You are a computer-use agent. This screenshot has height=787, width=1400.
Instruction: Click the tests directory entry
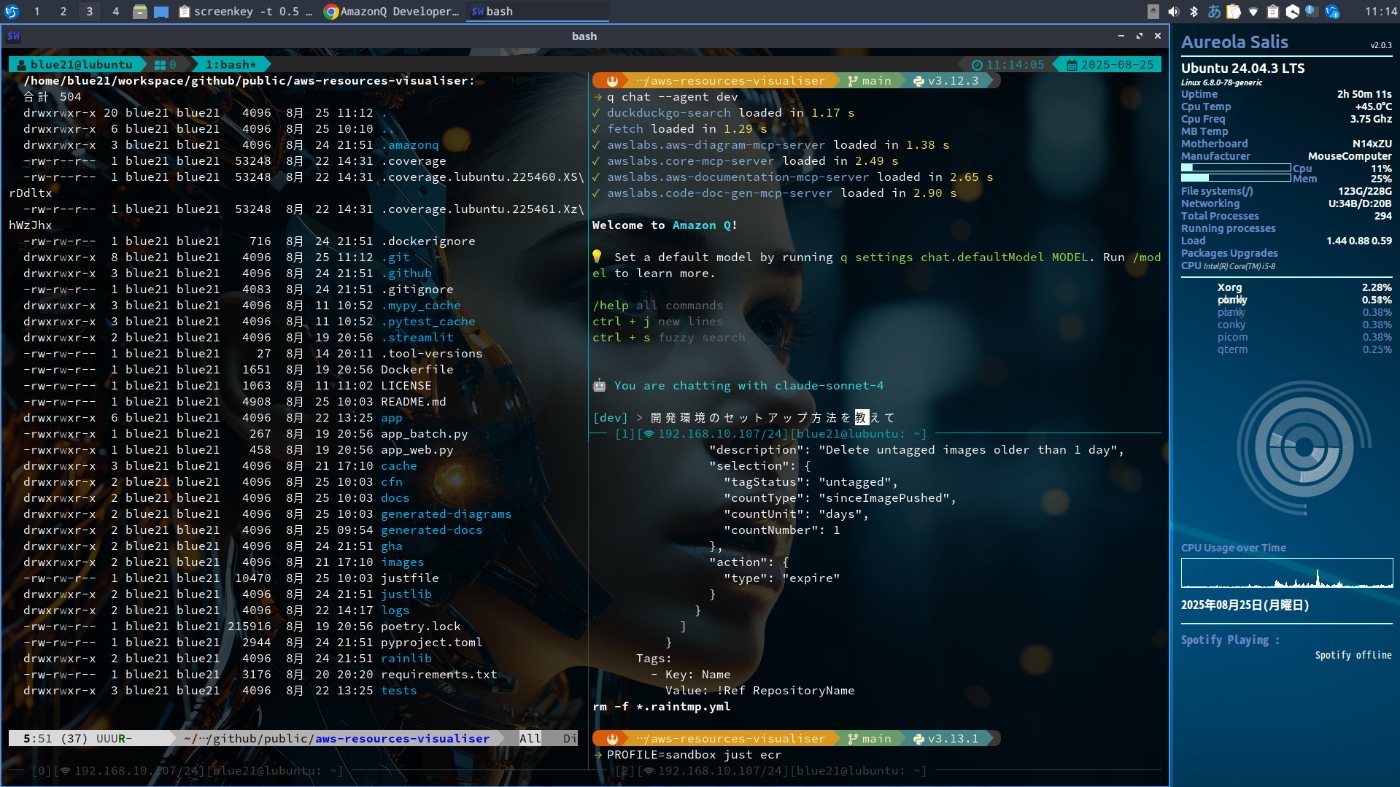tap(399, 690)
